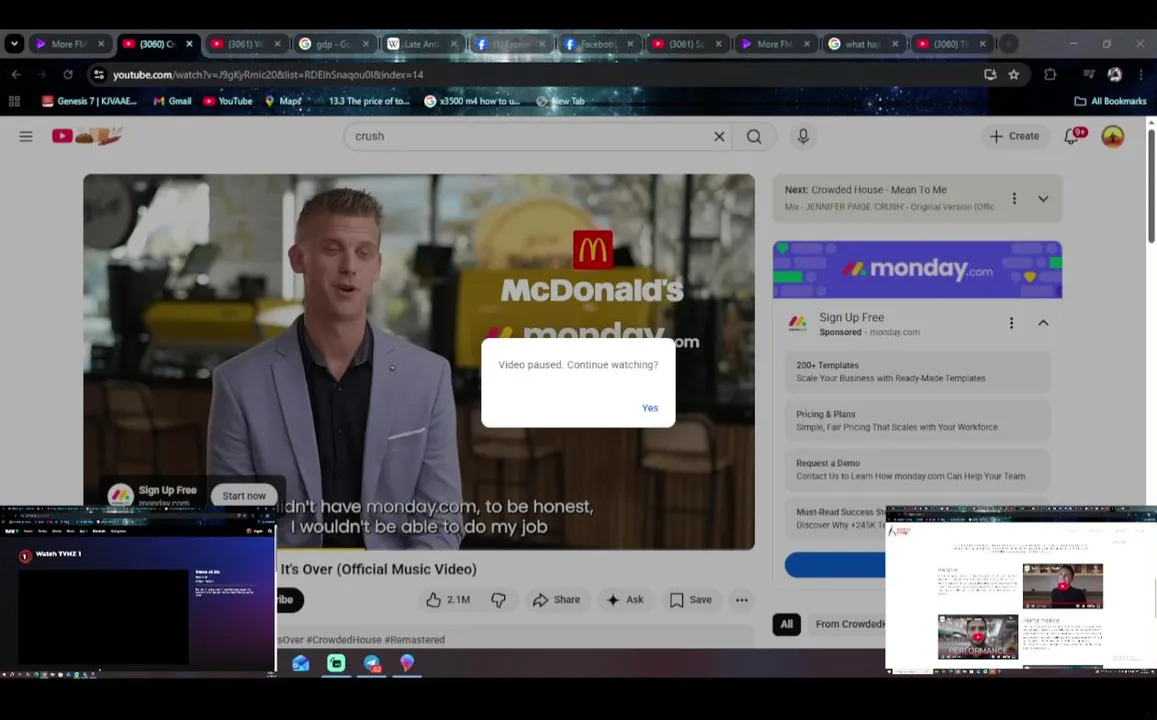Select the white webpage preview window
The height and width of the screenshot is (720, 1157).
[x=1020, y=590]
